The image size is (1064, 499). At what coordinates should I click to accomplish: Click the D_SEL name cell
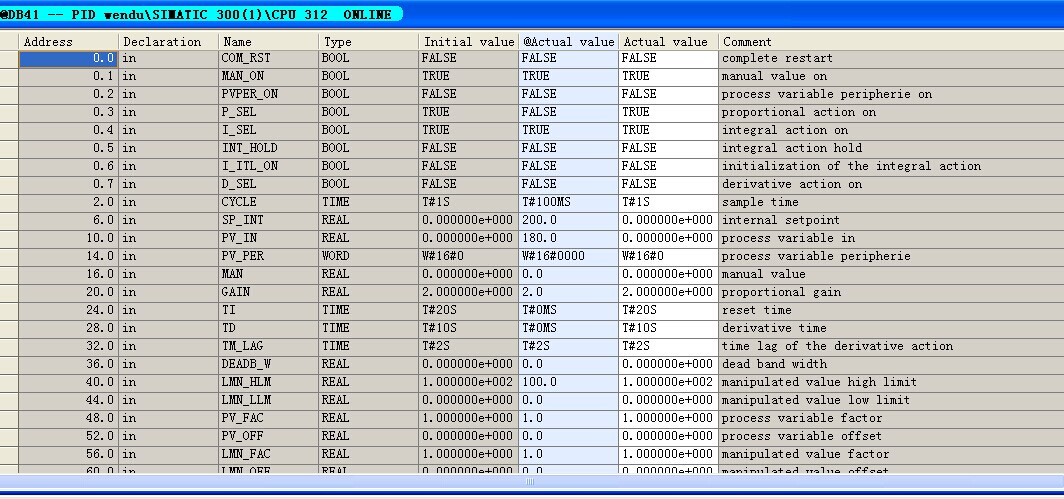pyautogui.click(x=268, y=184)
